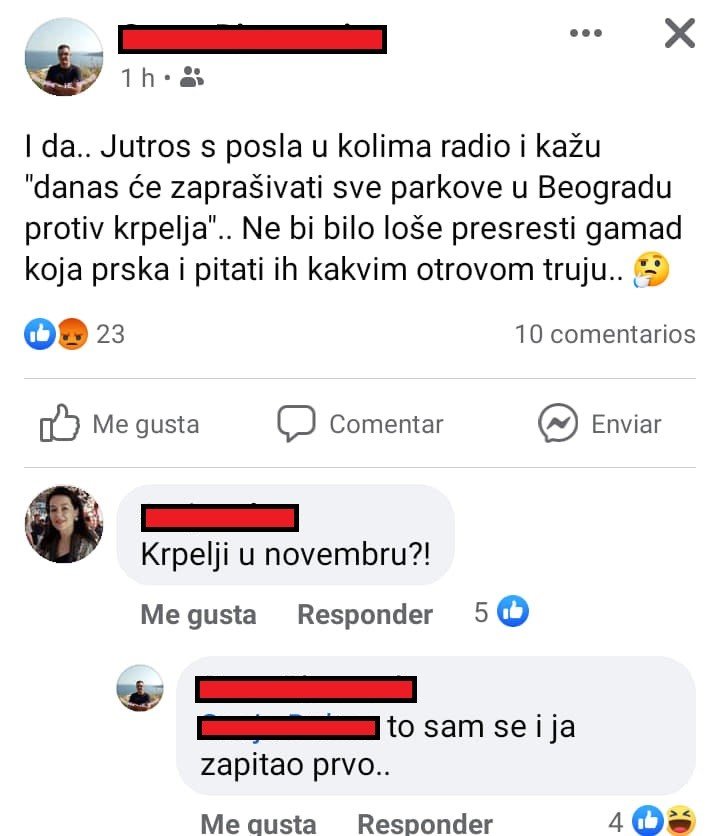Reply to the 'Krpelji u novembru?!' comment

pos(365,614)
